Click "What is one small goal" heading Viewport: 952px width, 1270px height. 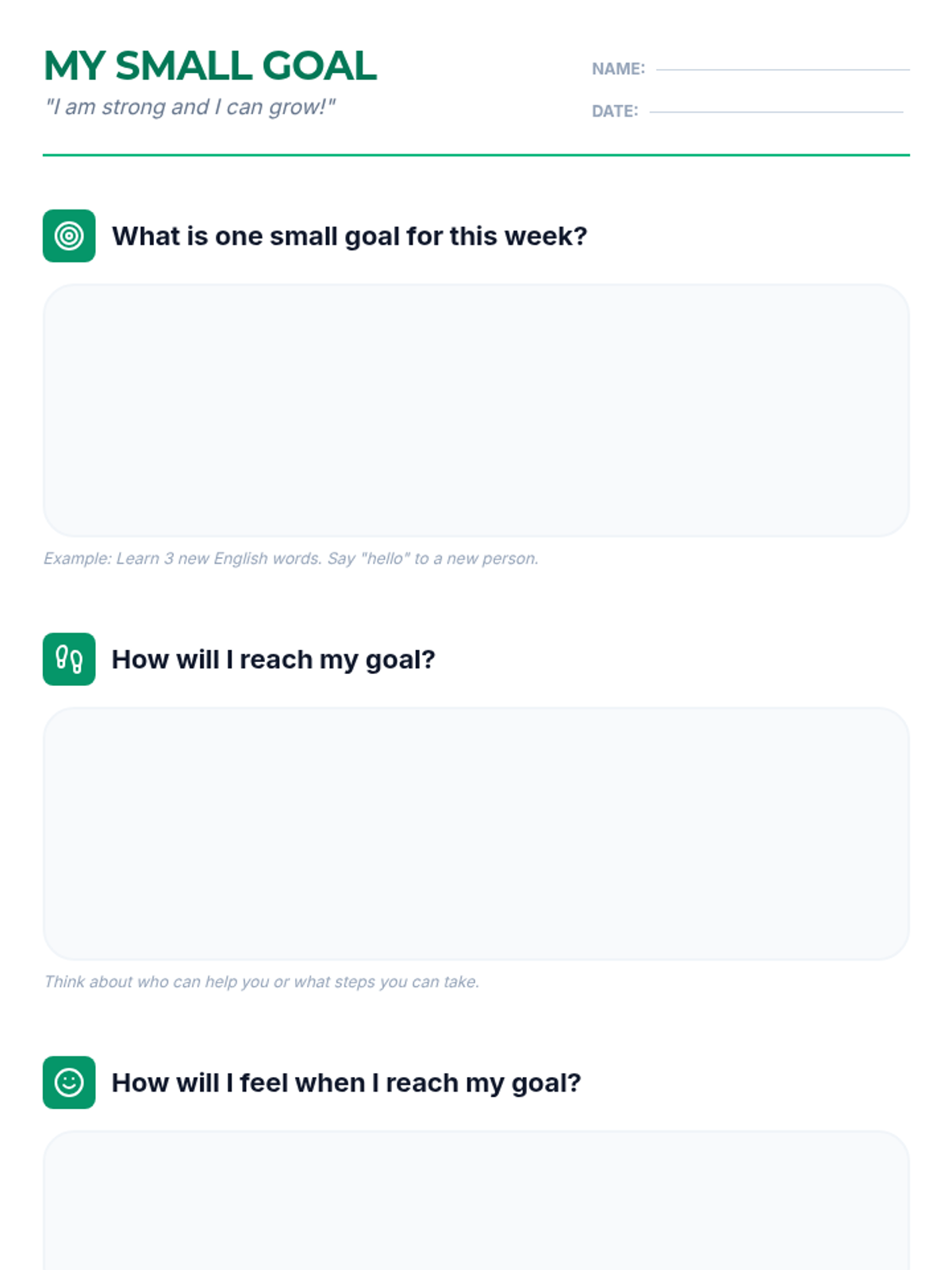click(349, 237)
